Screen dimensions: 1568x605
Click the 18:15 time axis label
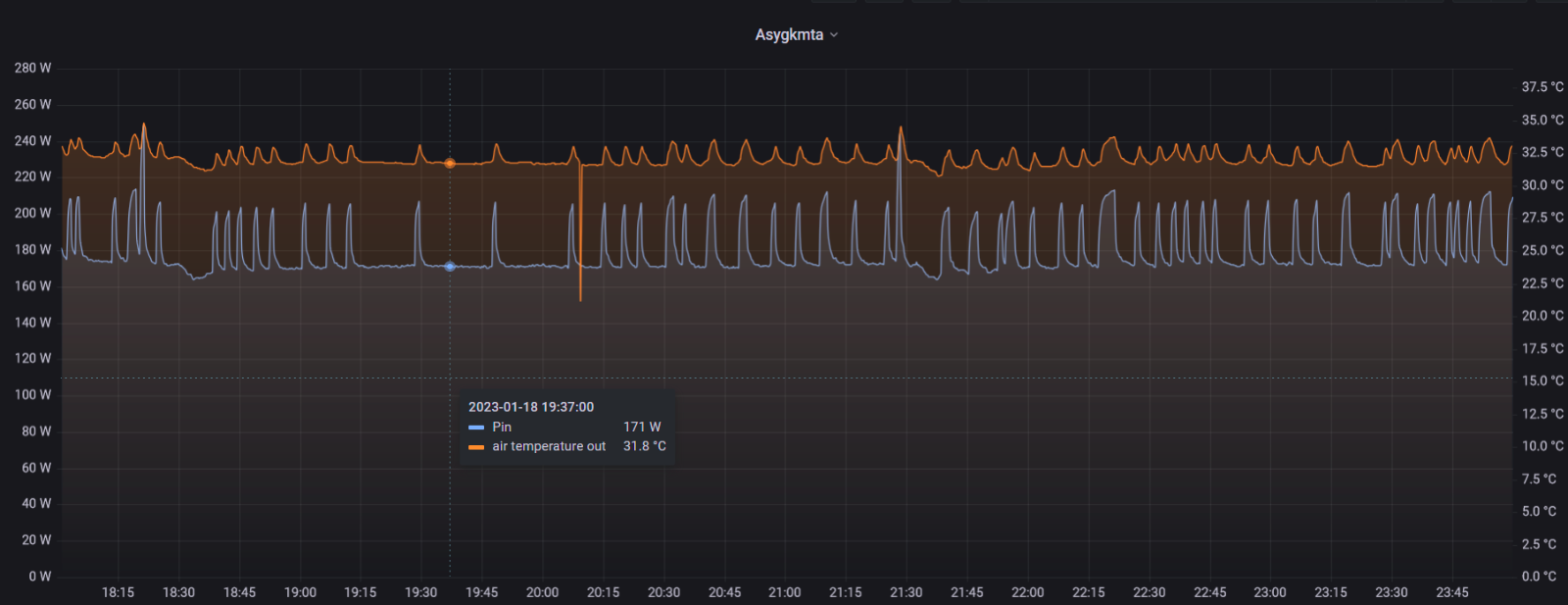pyautogui.click(x=118, y=592)
